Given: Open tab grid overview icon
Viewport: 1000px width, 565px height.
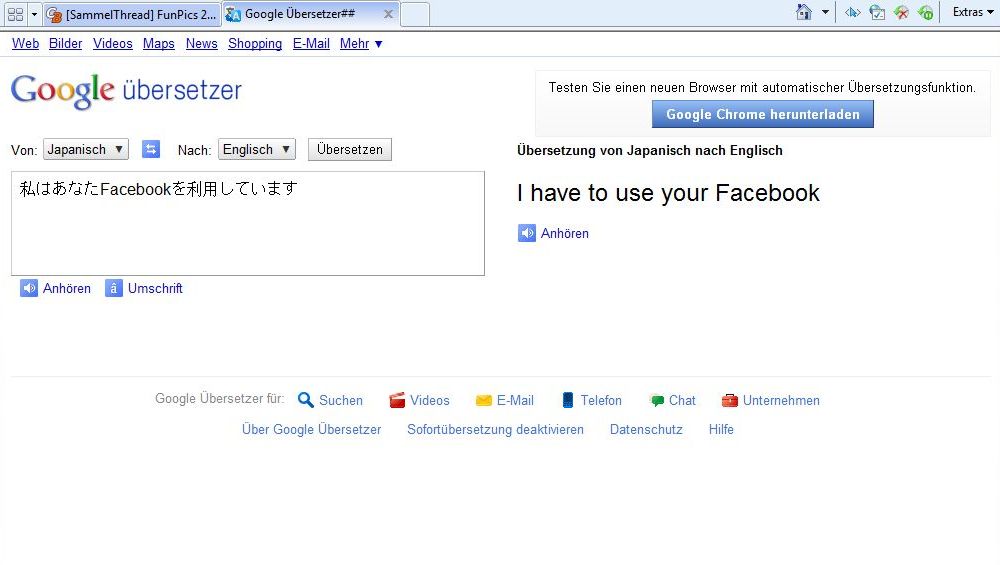Looking at the screenshot, I should (x=15, y=13).
